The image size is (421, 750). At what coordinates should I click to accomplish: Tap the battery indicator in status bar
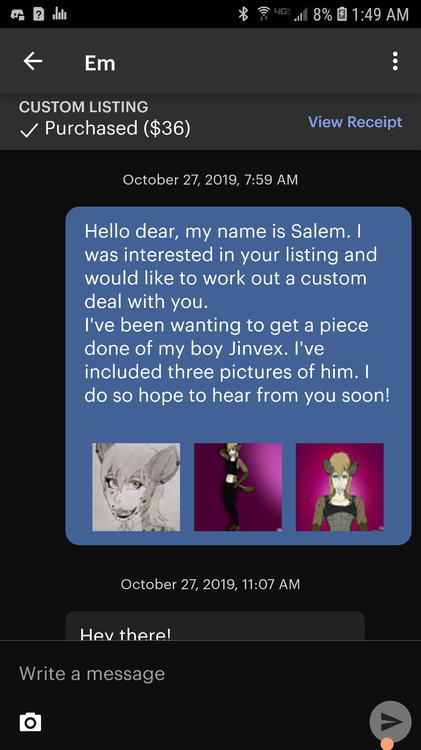coord(342,14)
